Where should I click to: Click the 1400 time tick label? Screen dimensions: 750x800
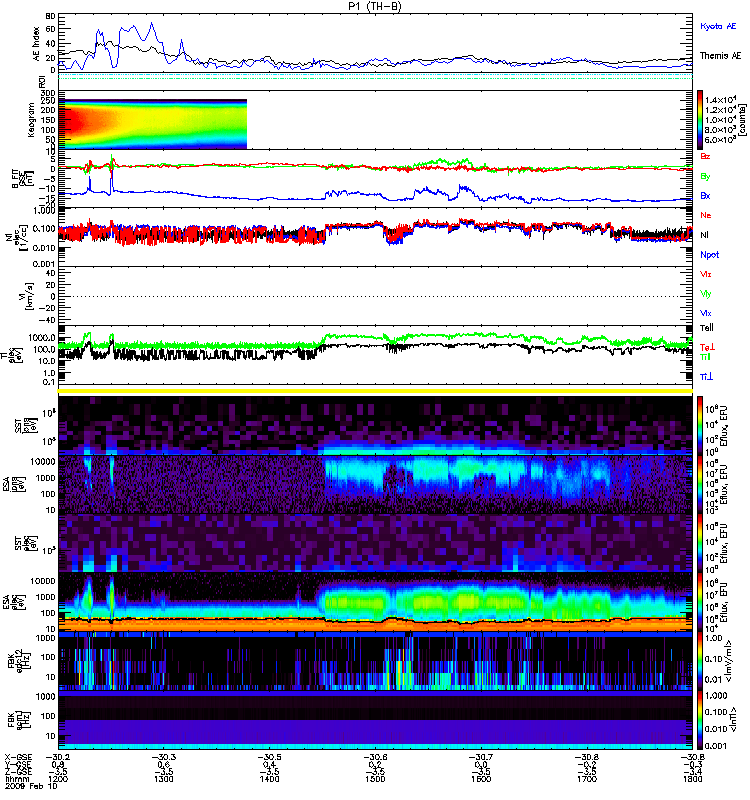(x=269, y=779)
